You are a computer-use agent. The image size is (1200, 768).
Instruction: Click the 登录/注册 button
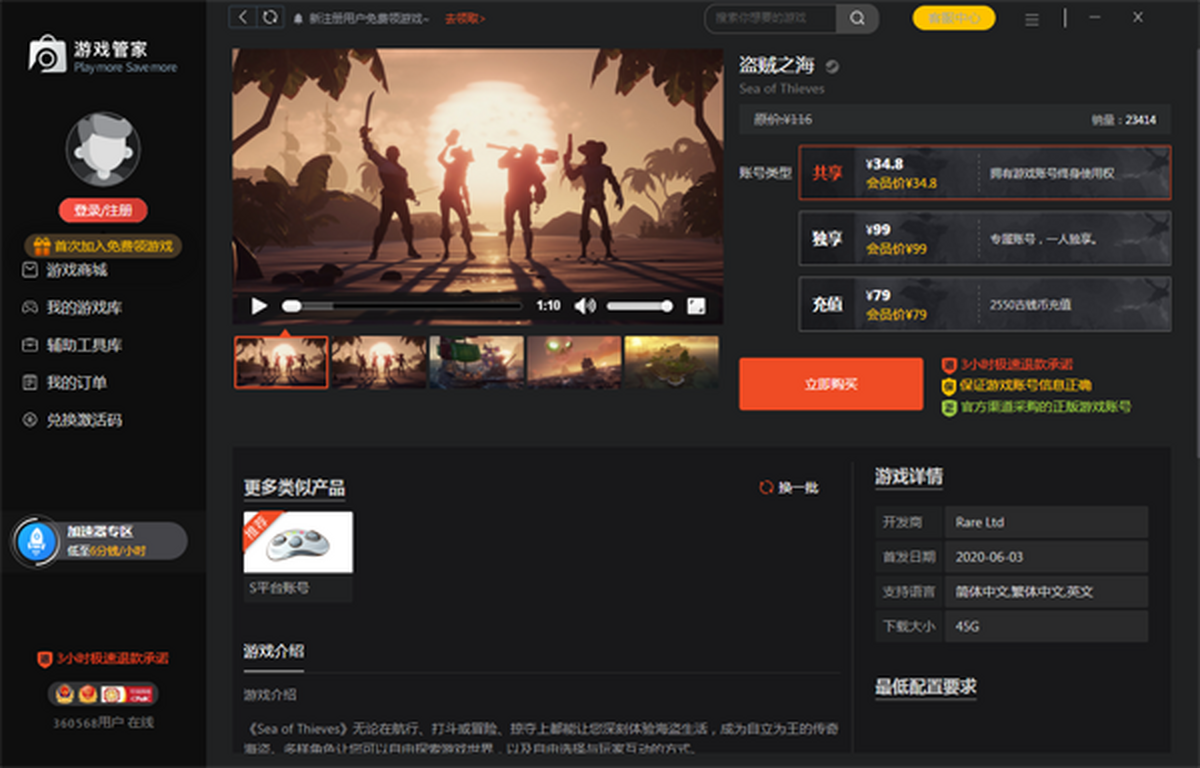(103, 210)
